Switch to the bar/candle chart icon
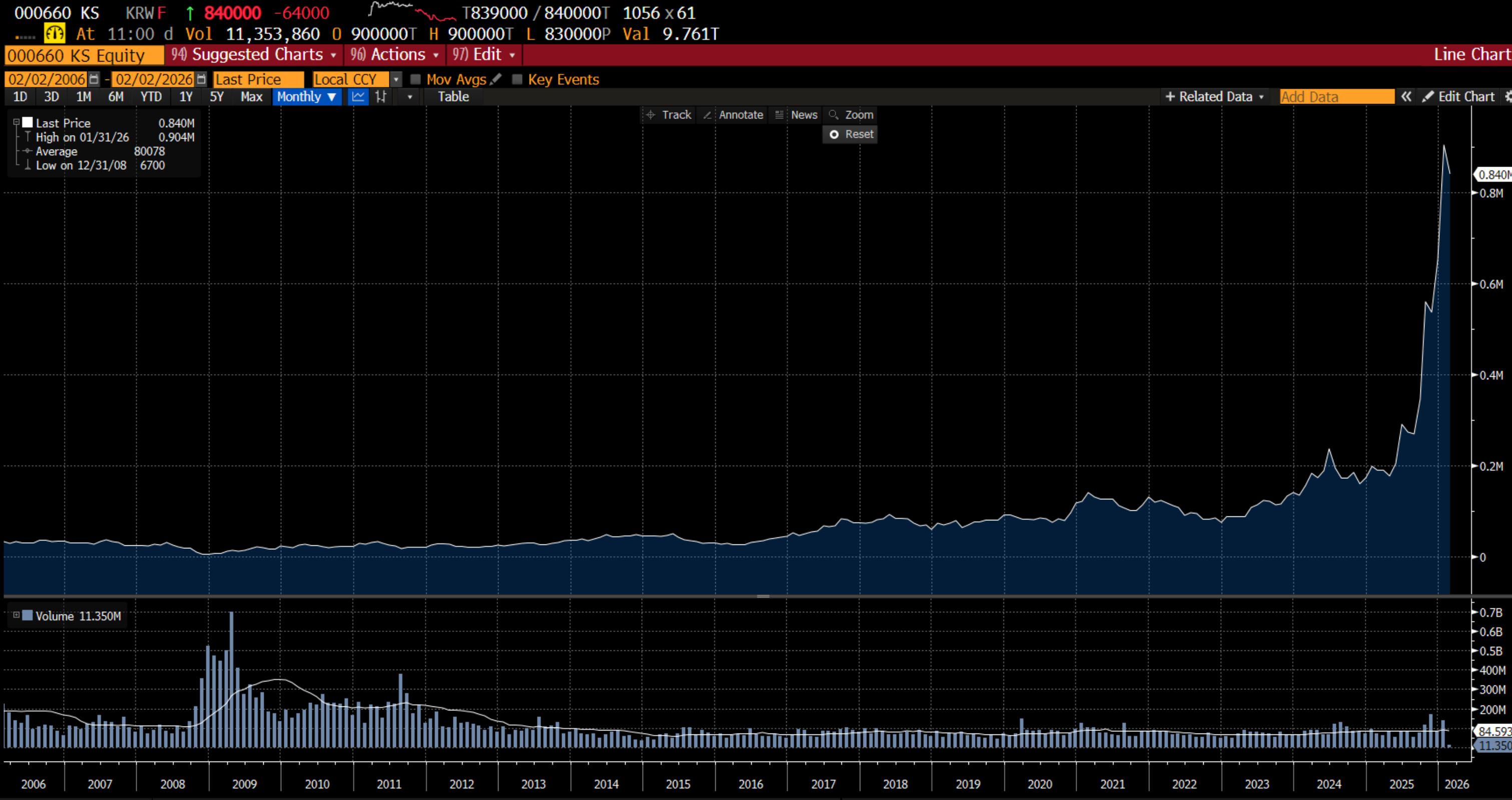 pyautogui.click(x=381, y=97)
